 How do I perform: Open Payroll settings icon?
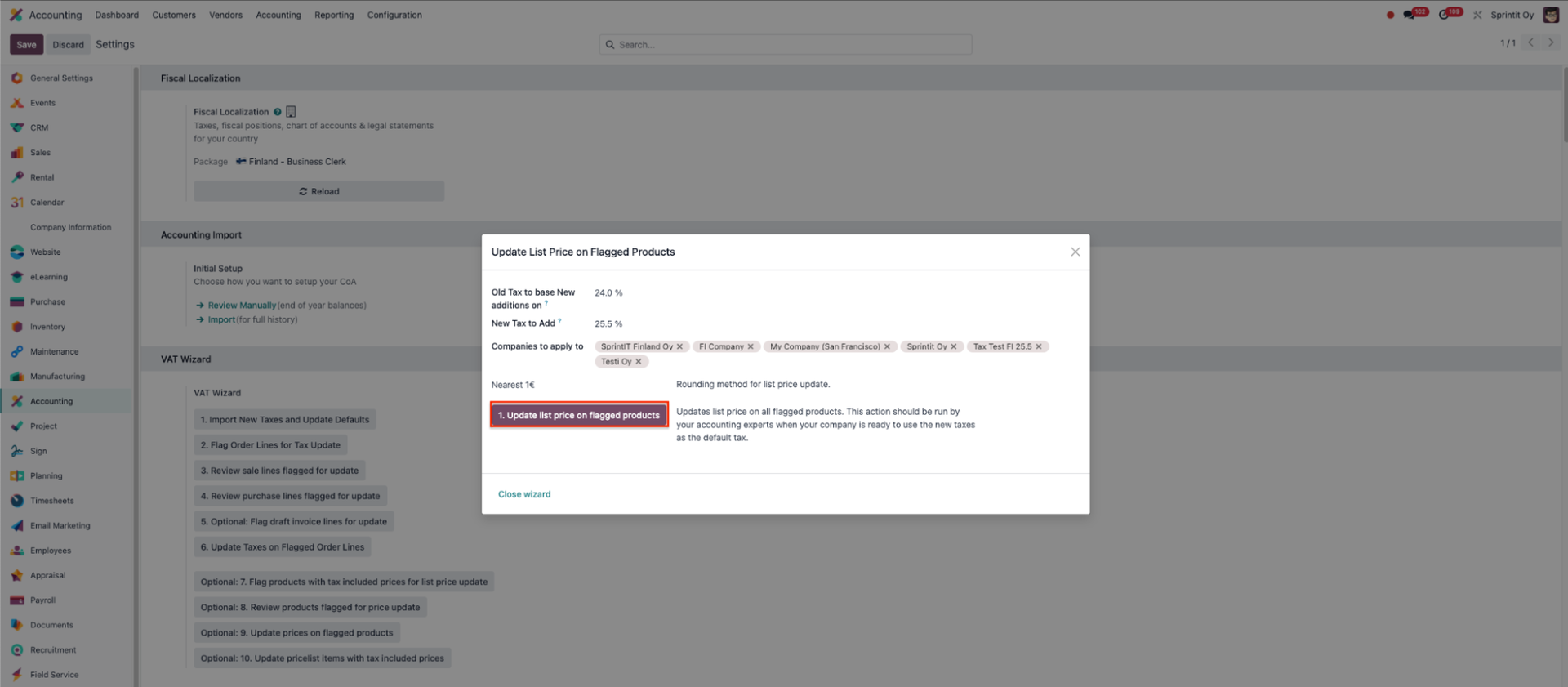click(17, 600)
